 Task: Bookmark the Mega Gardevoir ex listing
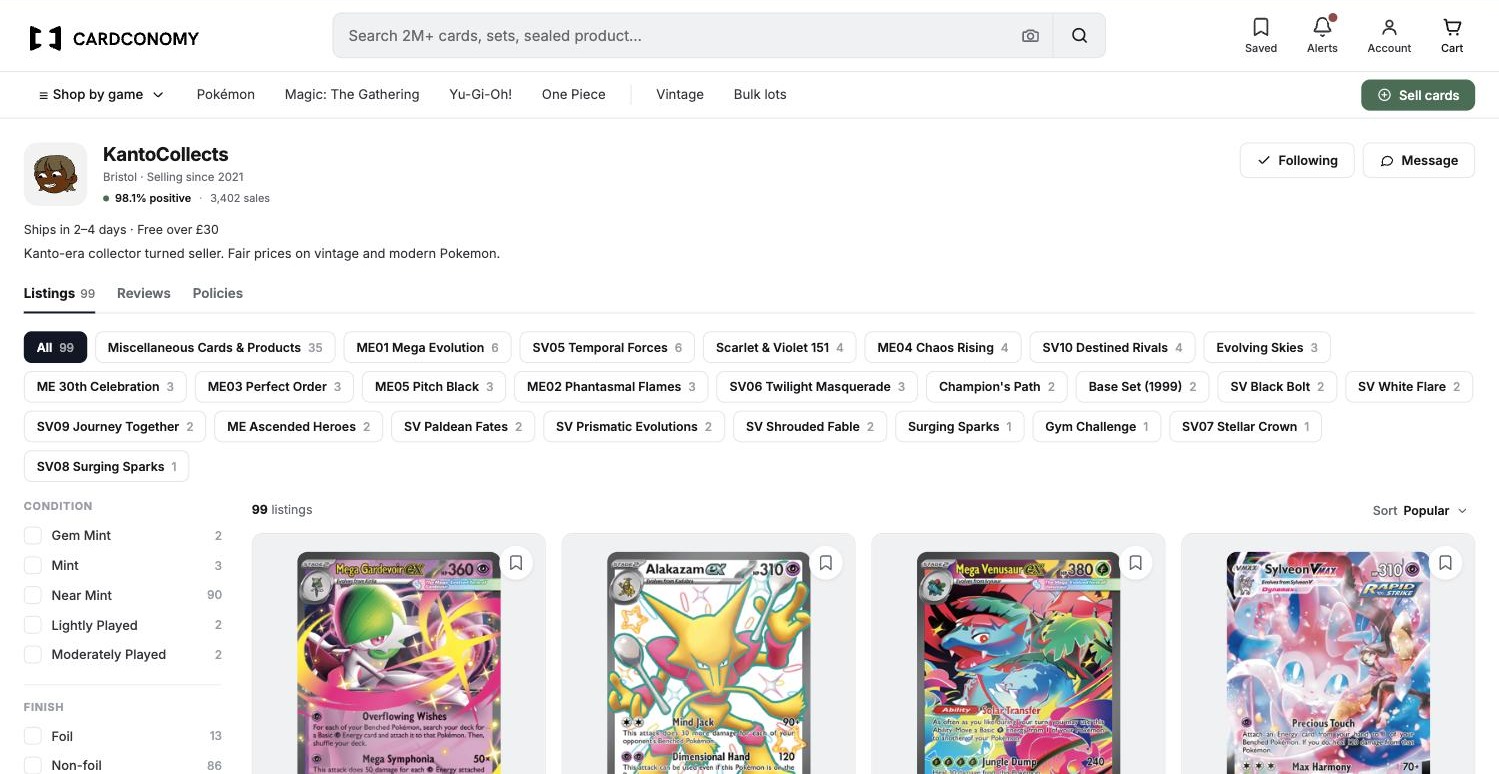[x=516, y=563]
